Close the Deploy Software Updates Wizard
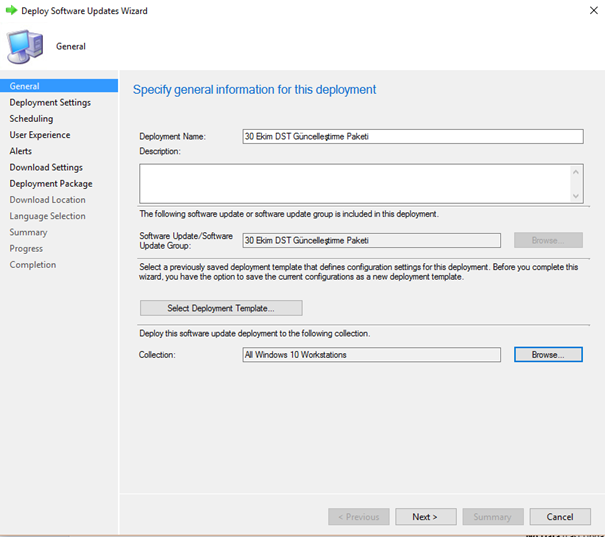This screenshot has width=605, height=537. click(x=593, y=10)
